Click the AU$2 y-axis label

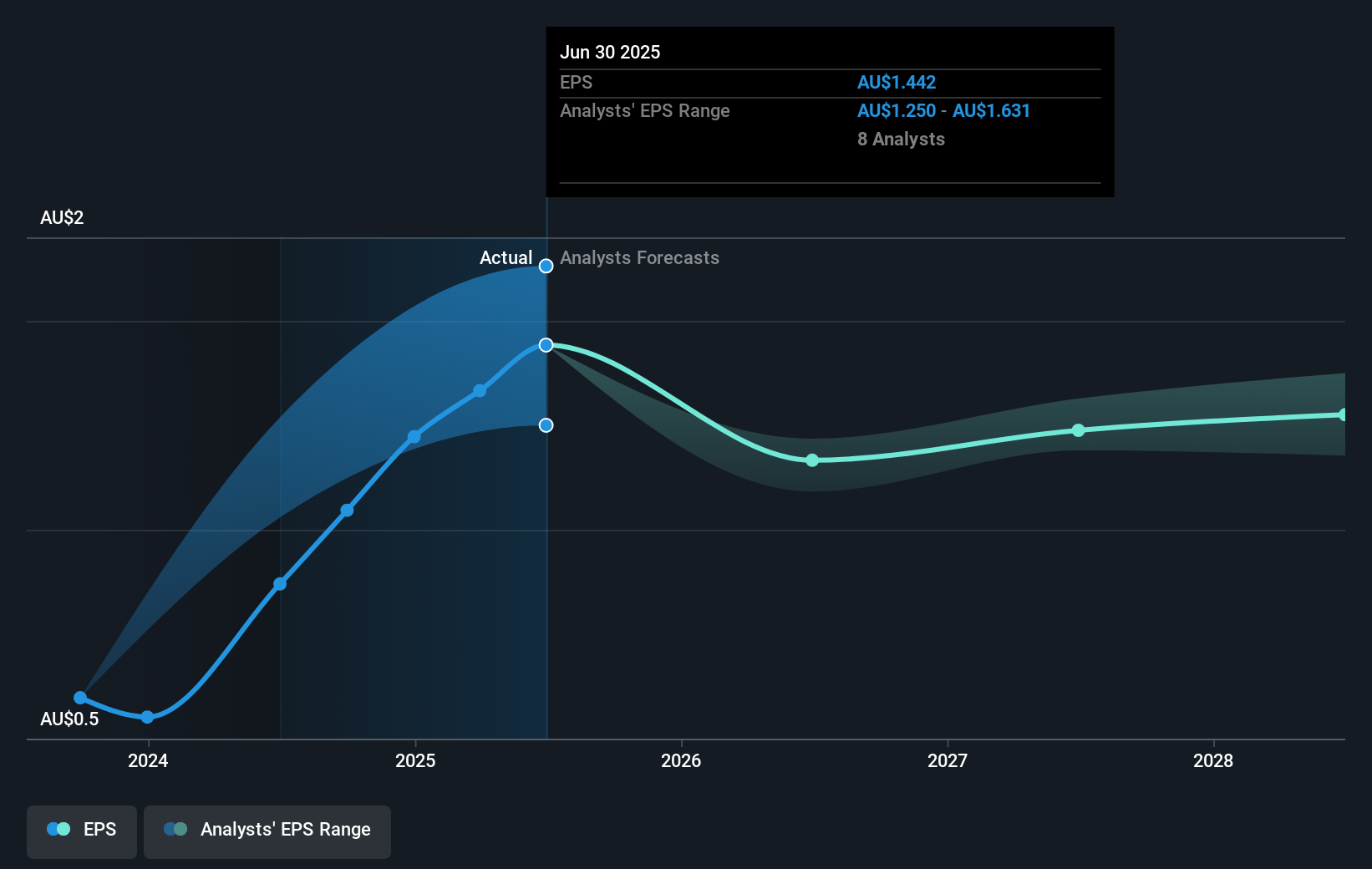62,218
